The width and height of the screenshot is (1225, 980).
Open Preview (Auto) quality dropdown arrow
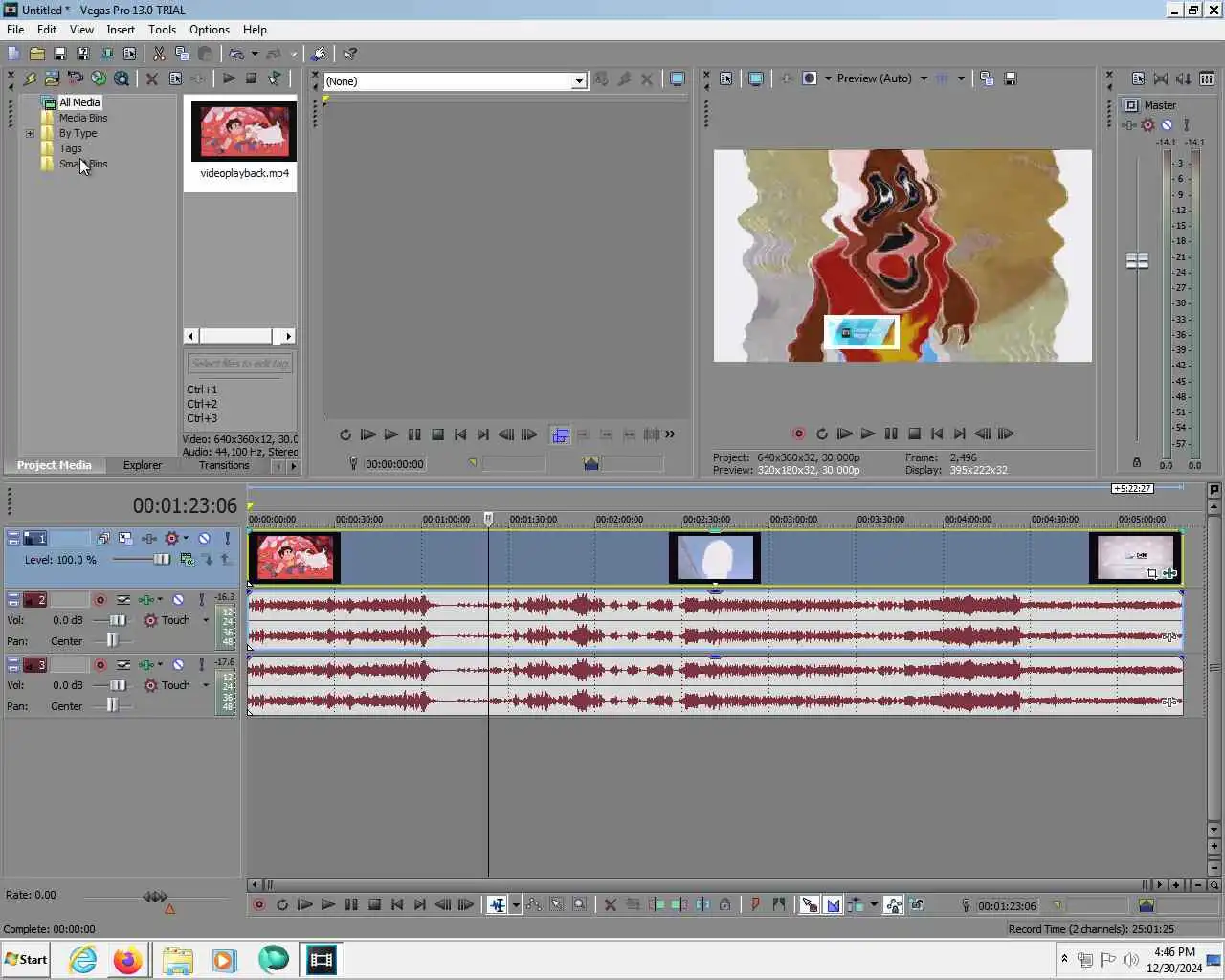pyautogui.click(x=924, y=78)
